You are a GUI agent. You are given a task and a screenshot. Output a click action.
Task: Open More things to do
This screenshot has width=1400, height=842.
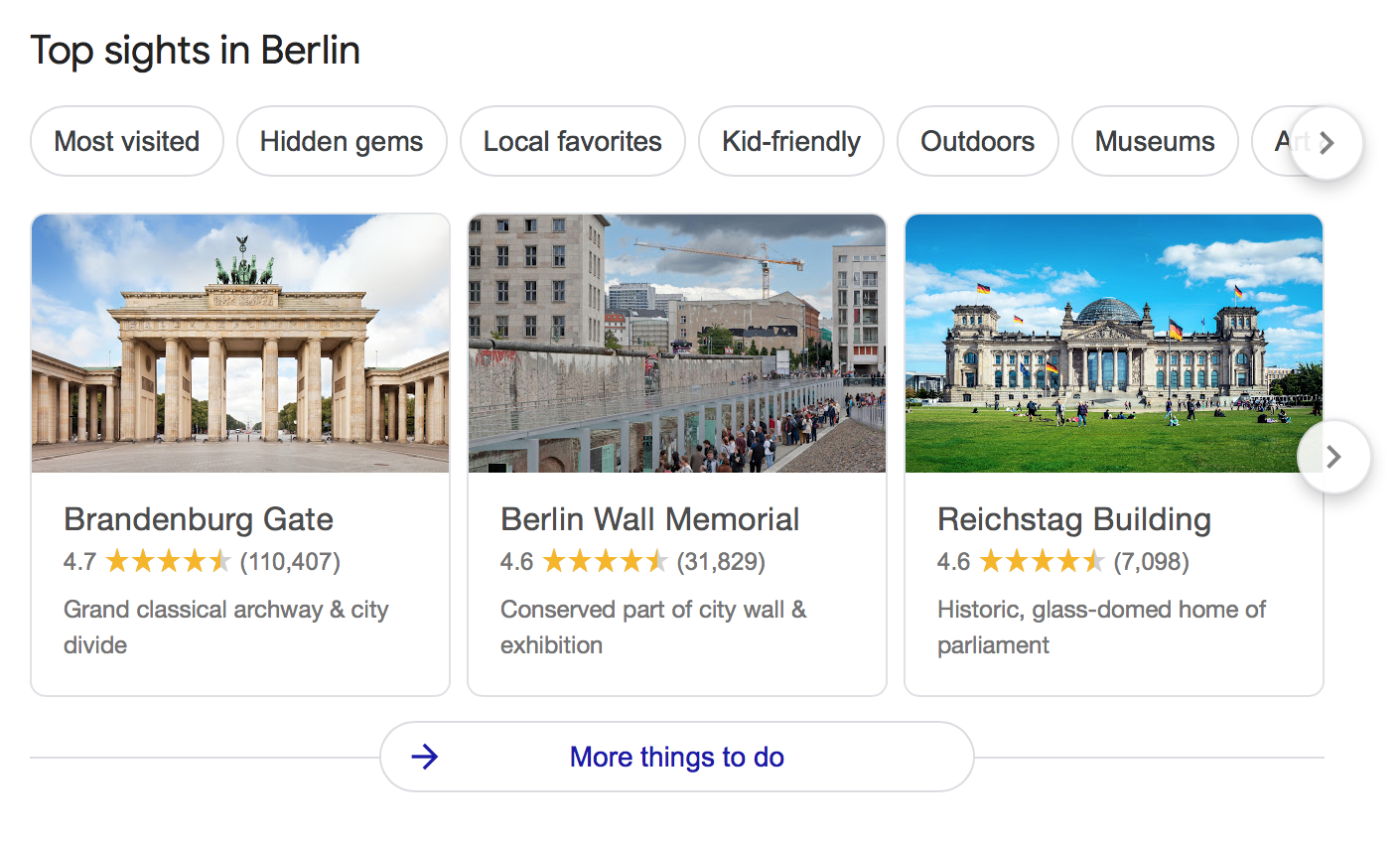point(677,757)
